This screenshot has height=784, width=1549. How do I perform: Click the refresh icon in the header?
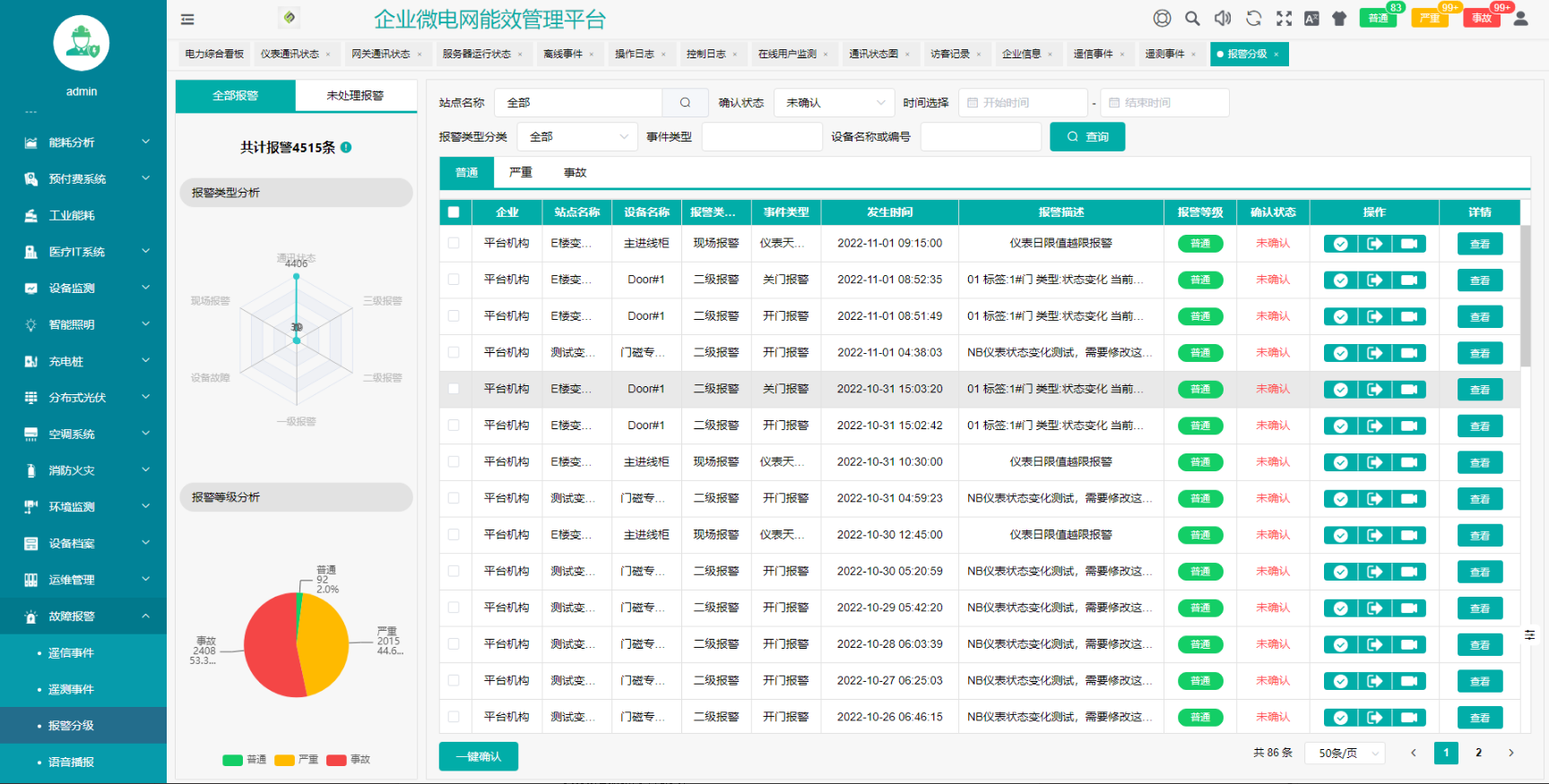coord(1253,18)
